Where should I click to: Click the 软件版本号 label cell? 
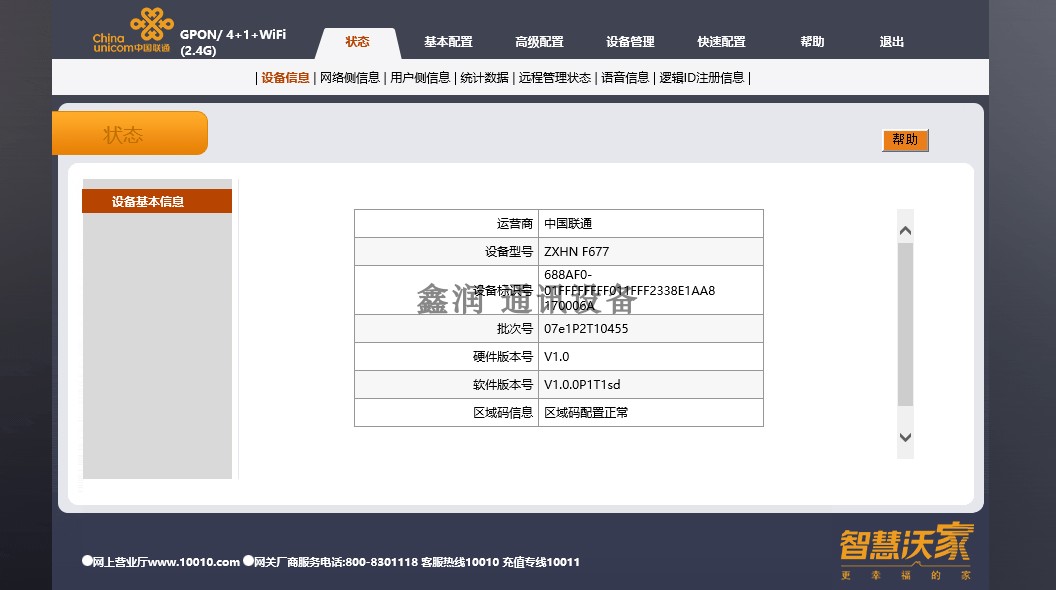pyautogui.click(x=447, y=385)
